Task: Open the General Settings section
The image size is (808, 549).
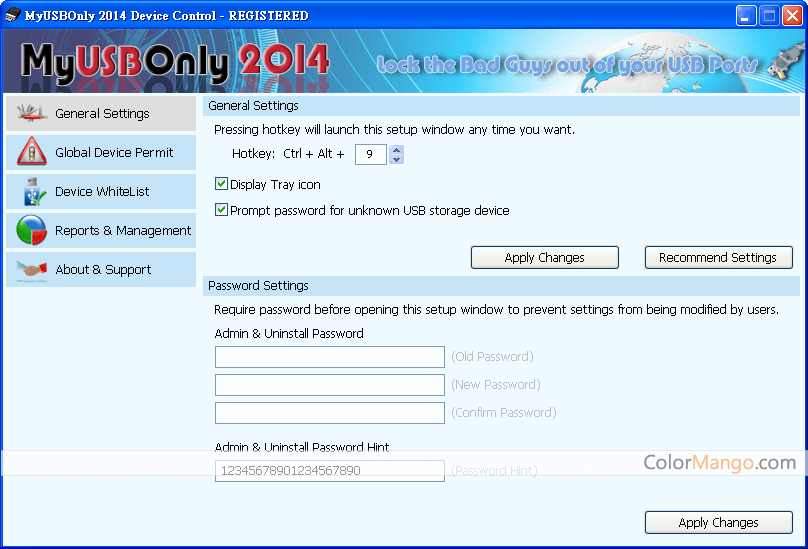Action: [101, 113]
